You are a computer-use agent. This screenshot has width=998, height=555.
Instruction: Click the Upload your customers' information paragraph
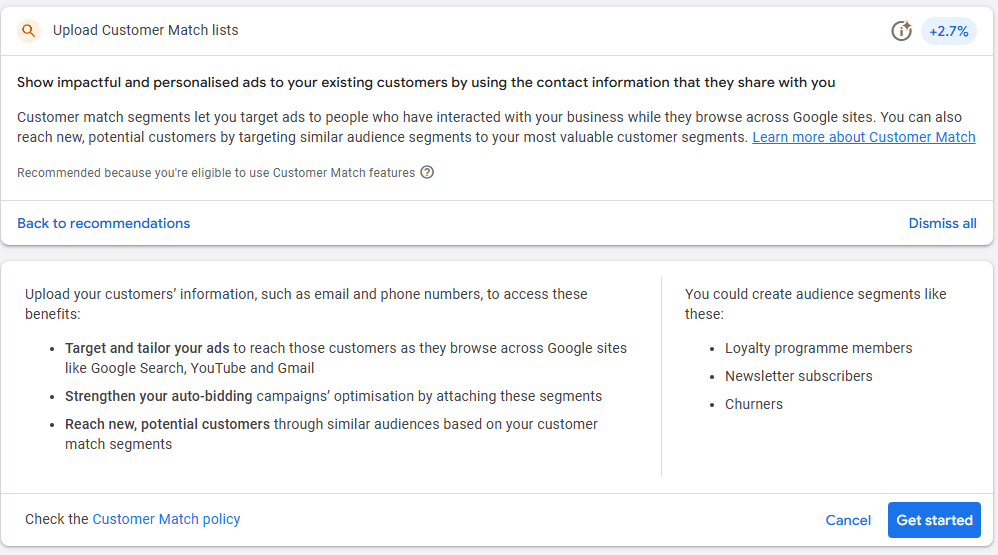coord(306,304)
